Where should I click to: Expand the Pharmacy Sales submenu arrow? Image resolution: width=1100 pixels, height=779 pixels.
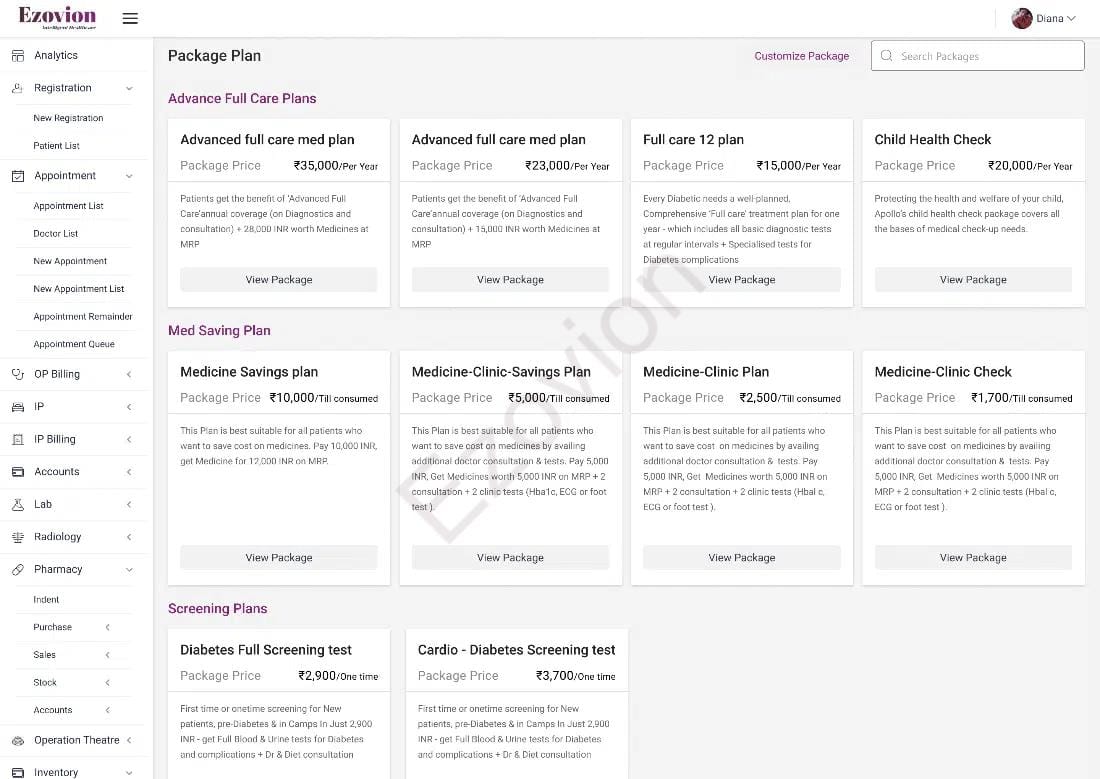click(108, 655)
